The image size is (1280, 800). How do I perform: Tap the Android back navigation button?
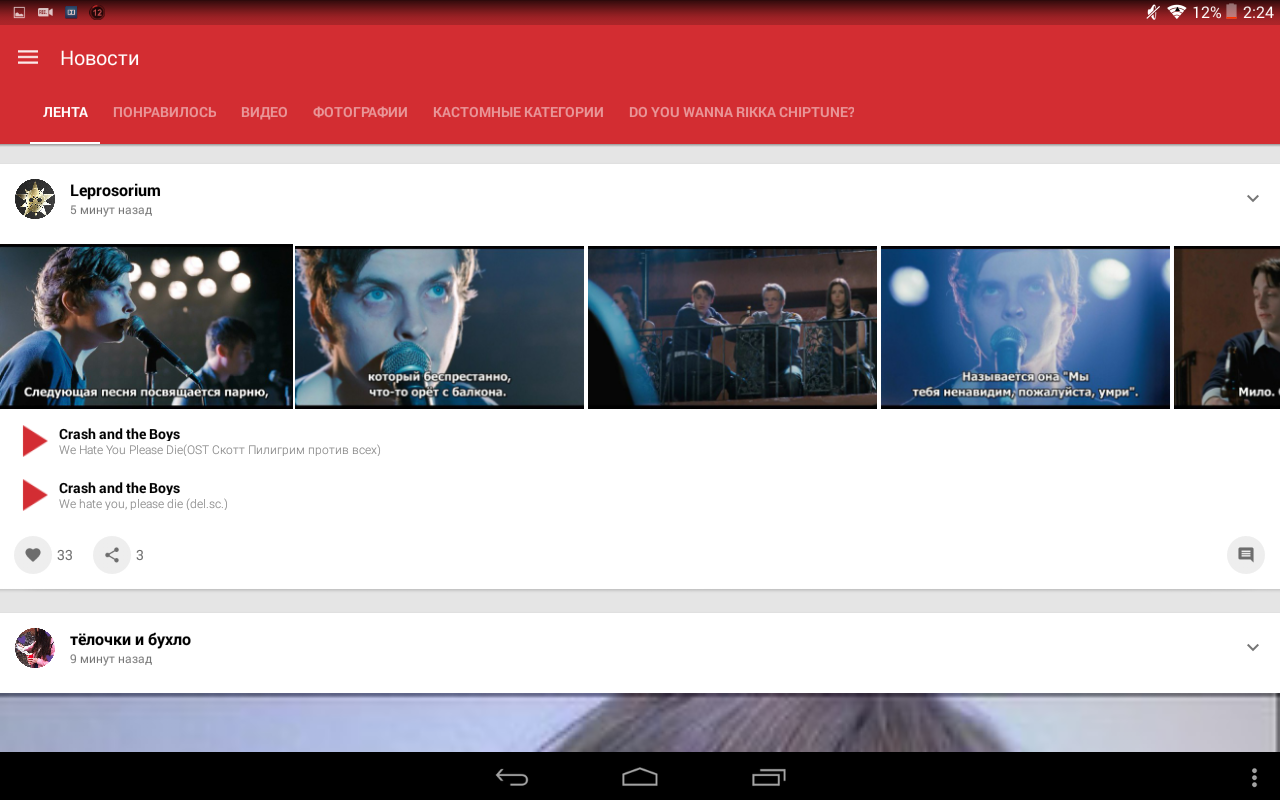click(x=512, y=777)
